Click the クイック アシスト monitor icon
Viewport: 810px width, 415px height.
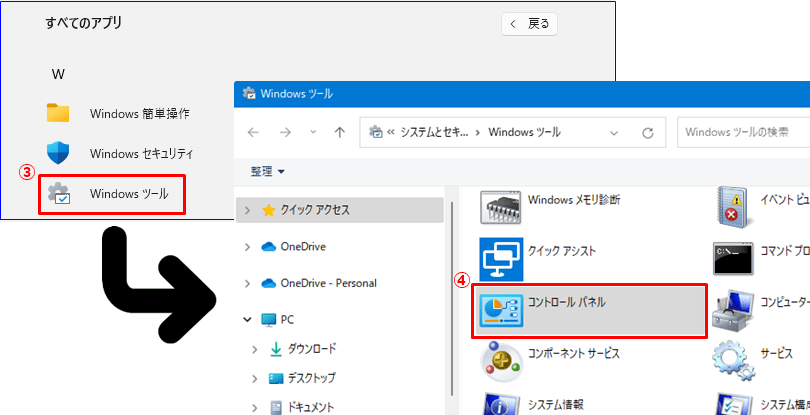point(501,259)
